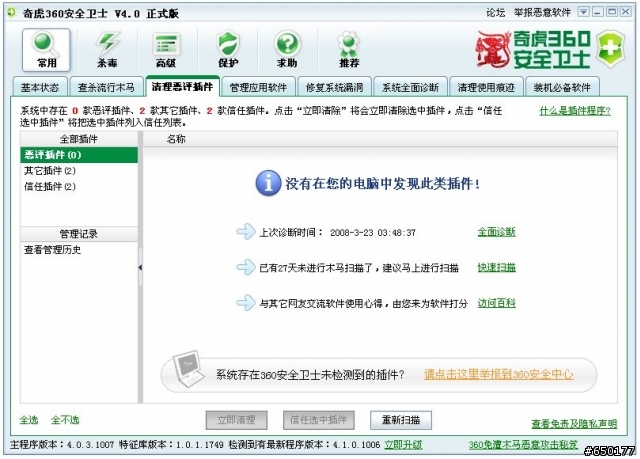The height and width of the screenshot is (459, 640).
Task: Click the 全面诊断 link
Action: coord(497,232)
